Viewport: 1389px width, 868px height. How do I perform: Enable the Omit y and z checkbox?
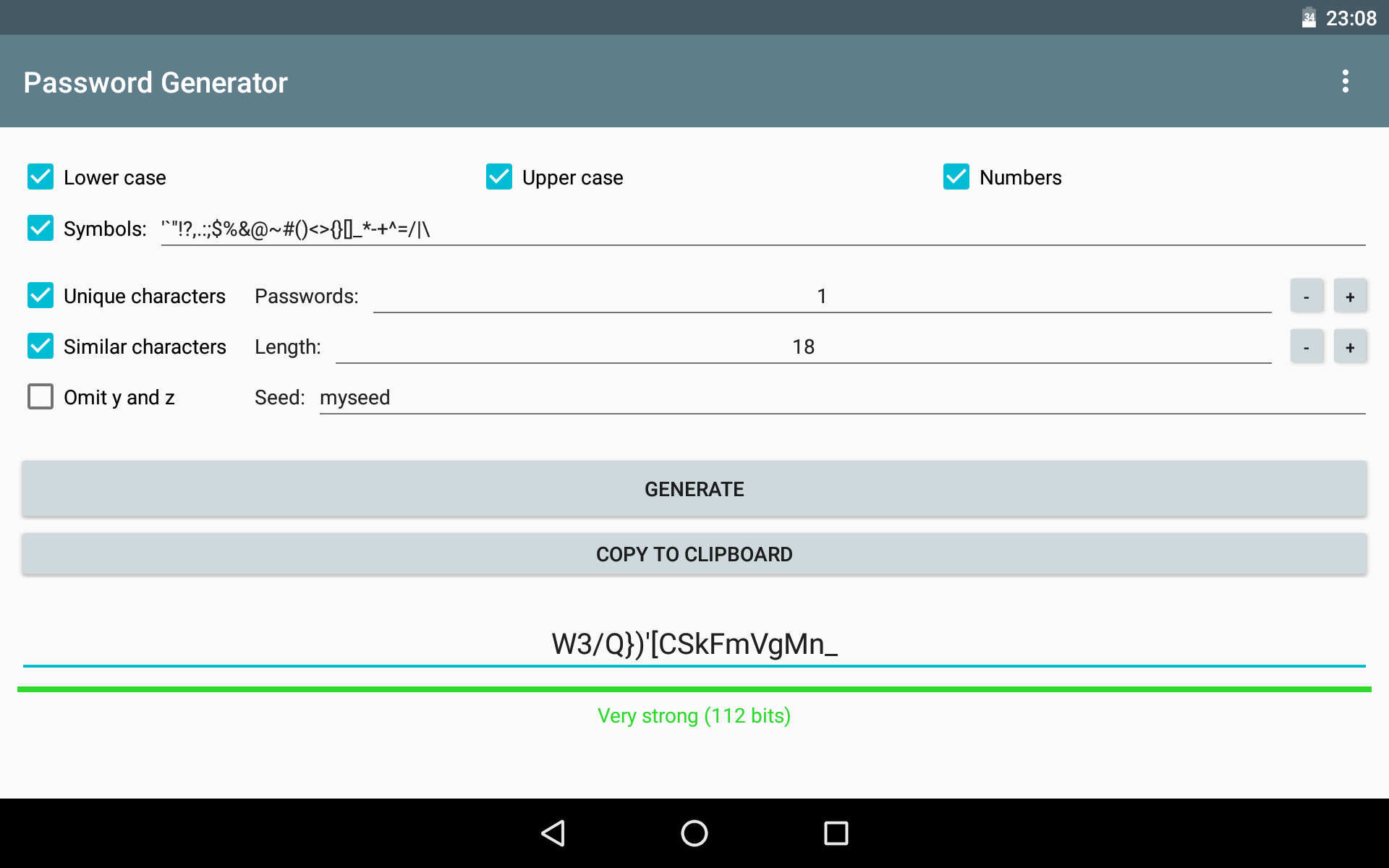41,396
